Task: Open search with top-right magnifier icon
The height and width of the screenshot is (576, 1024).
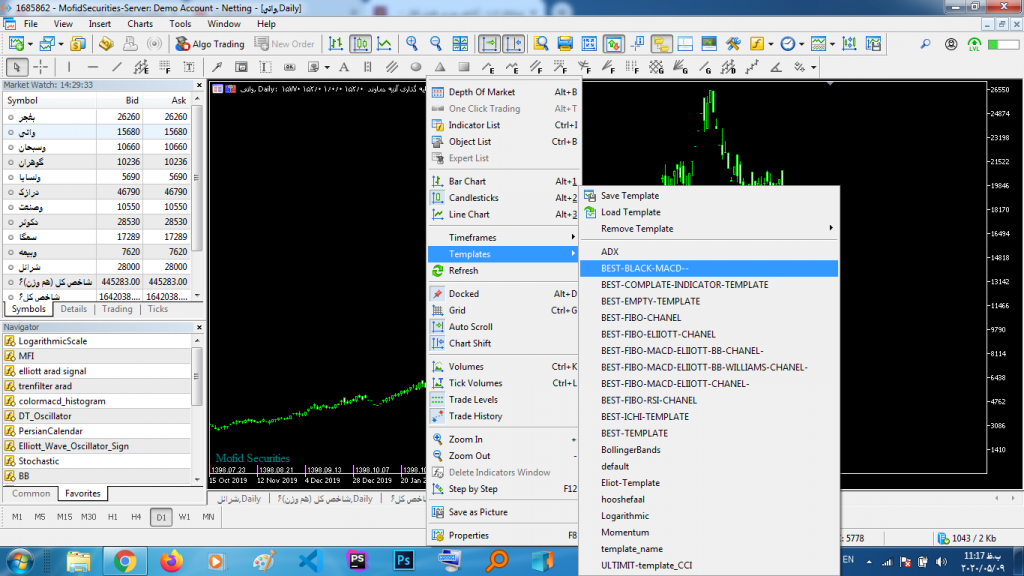Action: [x=923, y=44]
